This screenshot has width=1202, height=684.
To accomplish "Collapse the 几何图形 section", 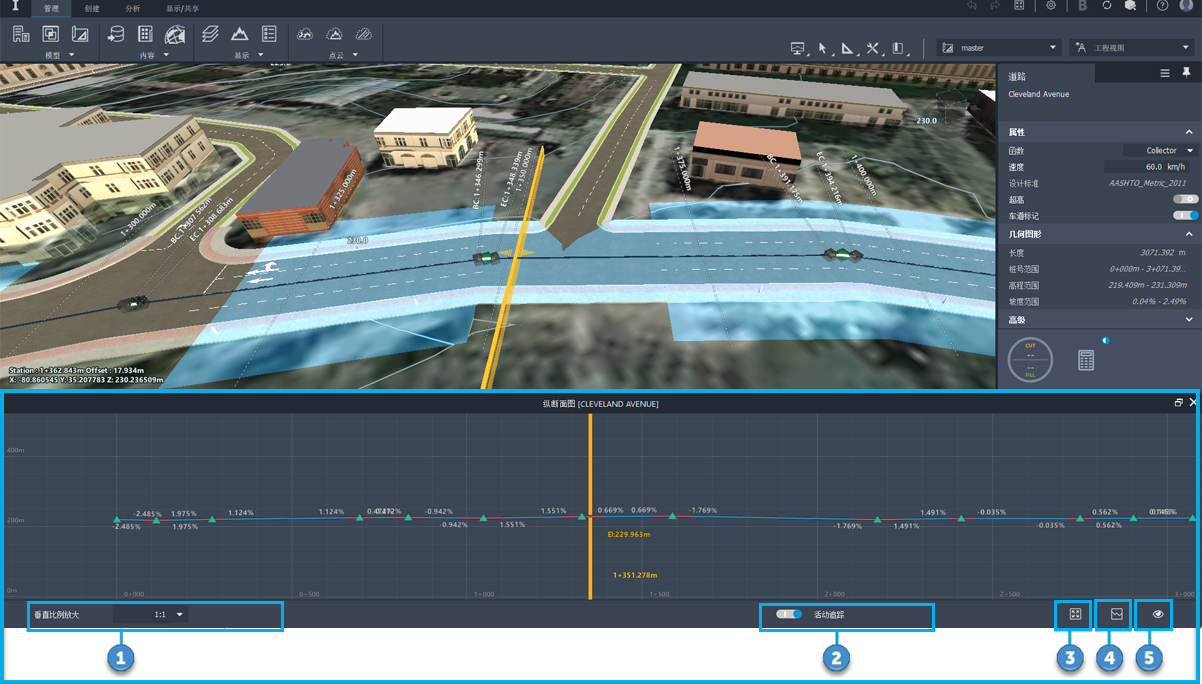I will point(1189,234).
